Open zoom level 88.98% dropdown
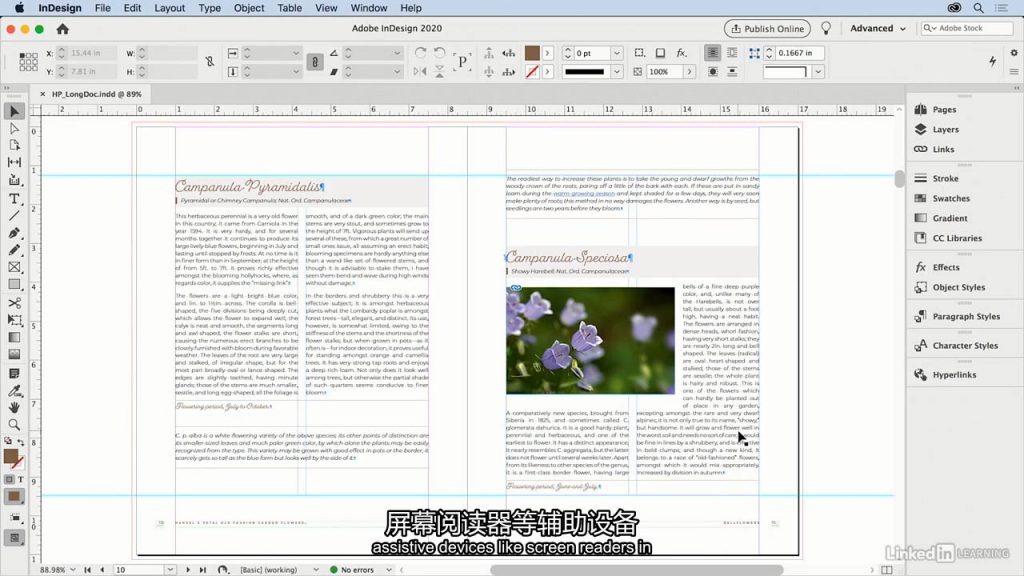1024x576 pixels. pyautogui.click(x=72, y=569)
